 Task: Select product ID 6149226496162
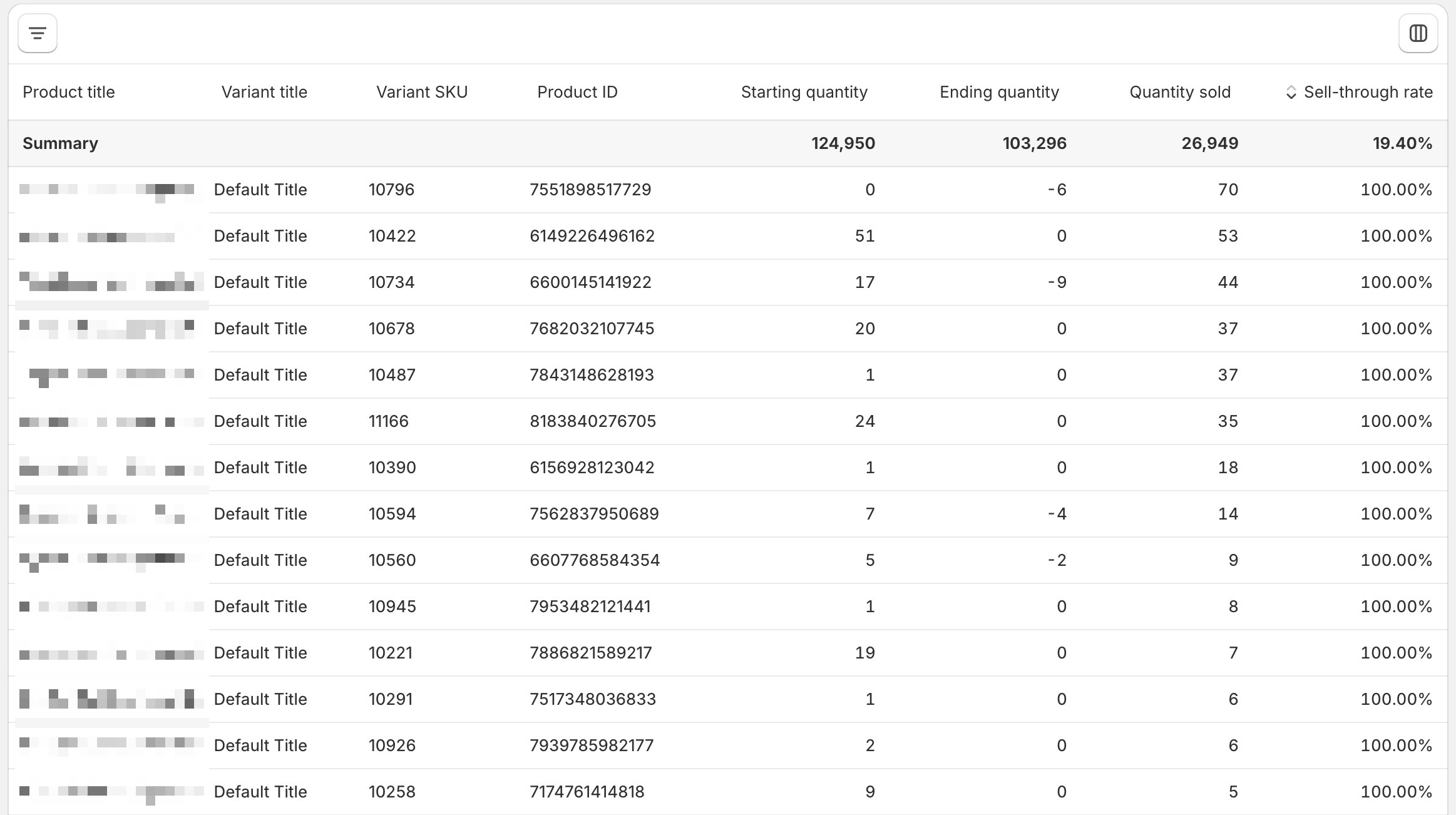(x=592, y=236)
